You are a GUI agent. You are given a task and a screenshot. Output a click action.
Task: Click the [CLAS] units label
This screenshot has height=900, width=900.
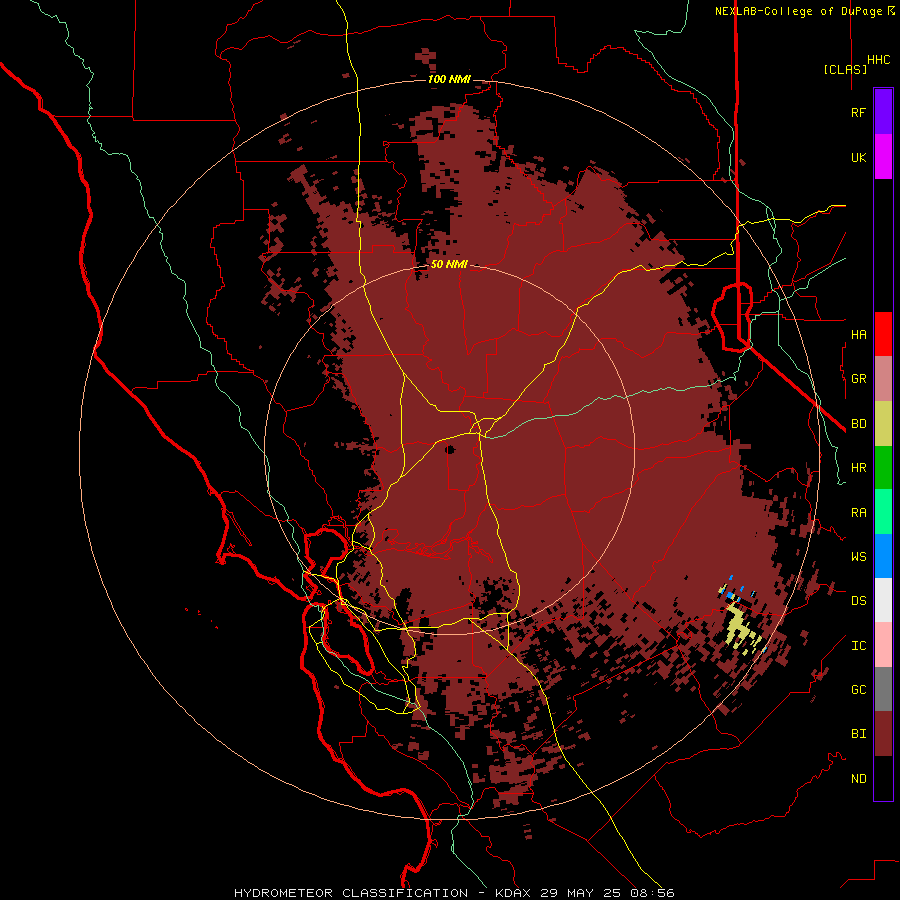[x=845, y=69]
